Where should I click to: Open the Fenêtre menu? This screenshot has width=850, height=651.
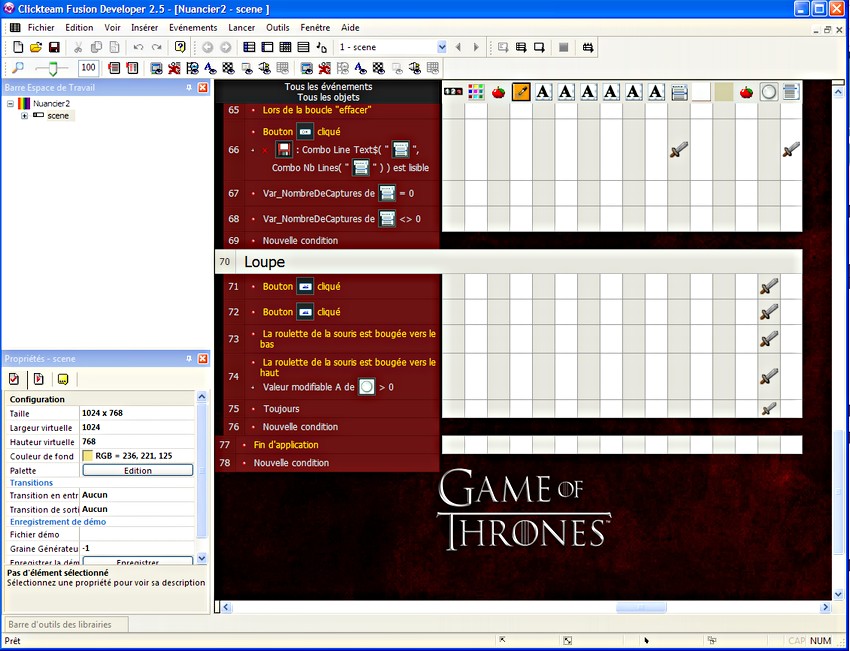tap(315, 28)
